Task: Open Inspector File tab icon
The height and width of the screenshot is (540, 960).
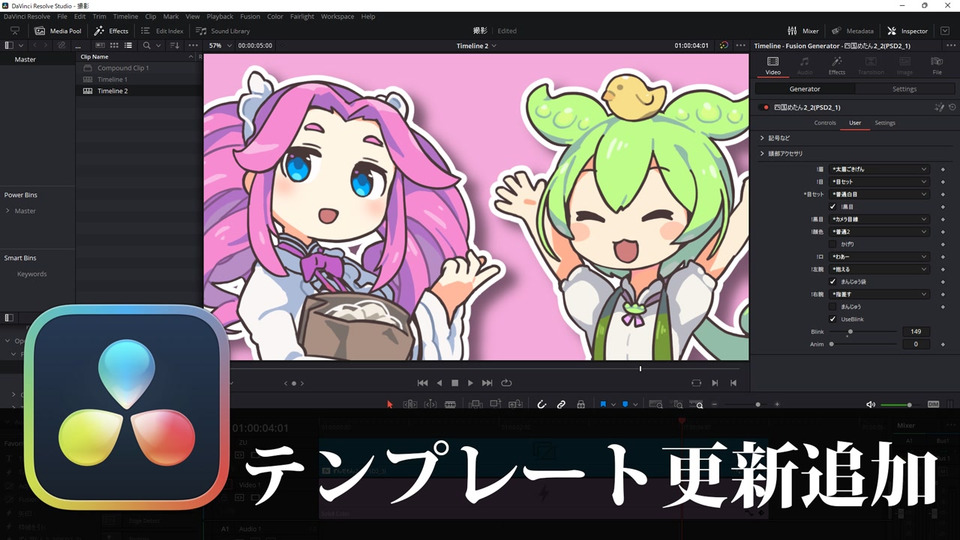Action: (937, 66)
